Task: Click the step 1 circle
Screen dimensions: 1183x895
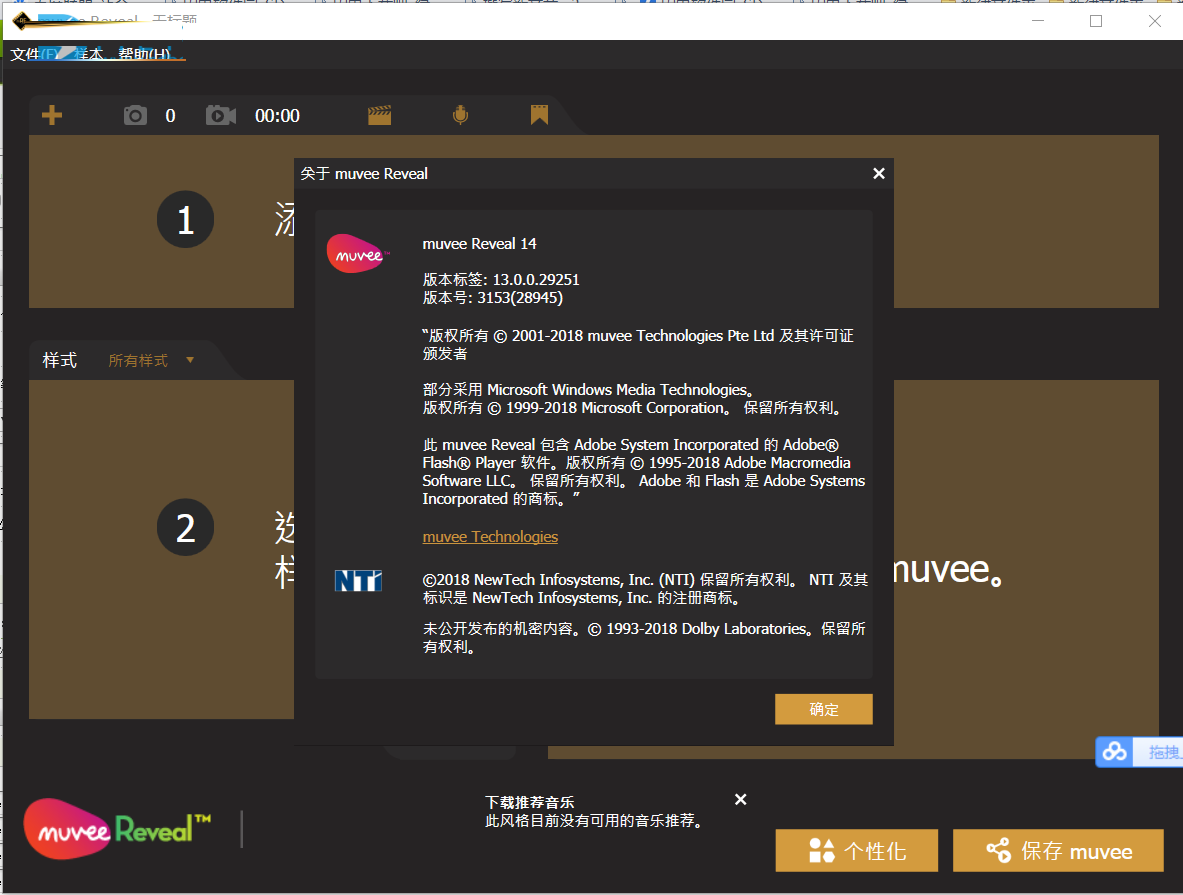Action: pyautogui.click(x=186, y=220)
